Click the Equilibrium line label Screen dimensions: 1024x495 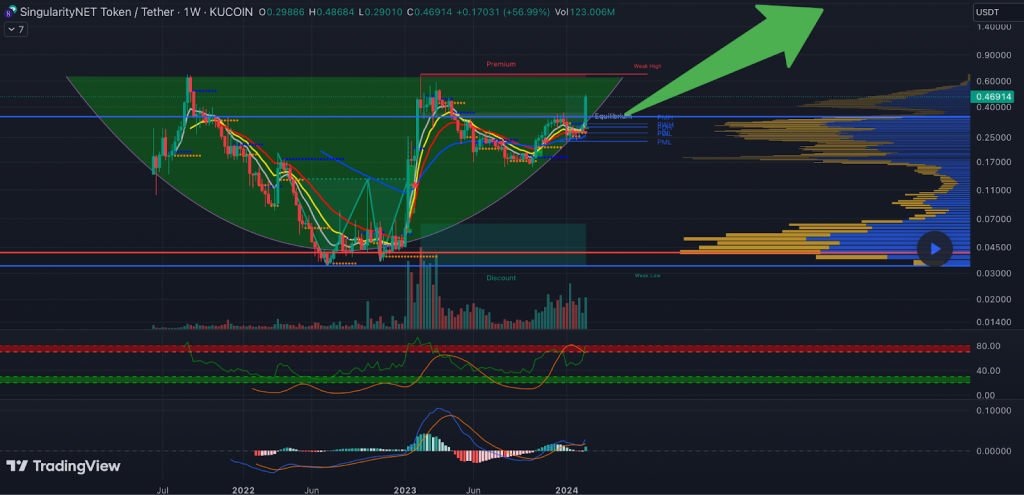tap(613, 116)
